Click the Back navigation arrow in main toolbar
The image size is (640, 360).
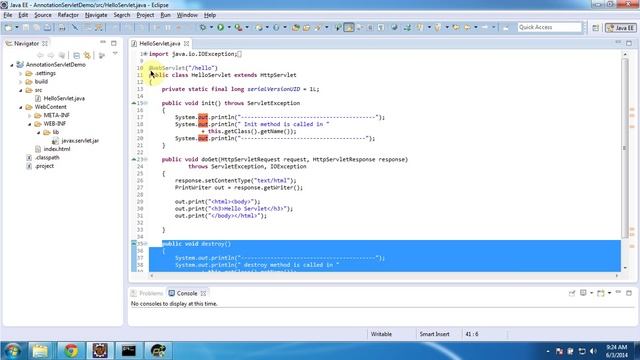coord(467,27)
